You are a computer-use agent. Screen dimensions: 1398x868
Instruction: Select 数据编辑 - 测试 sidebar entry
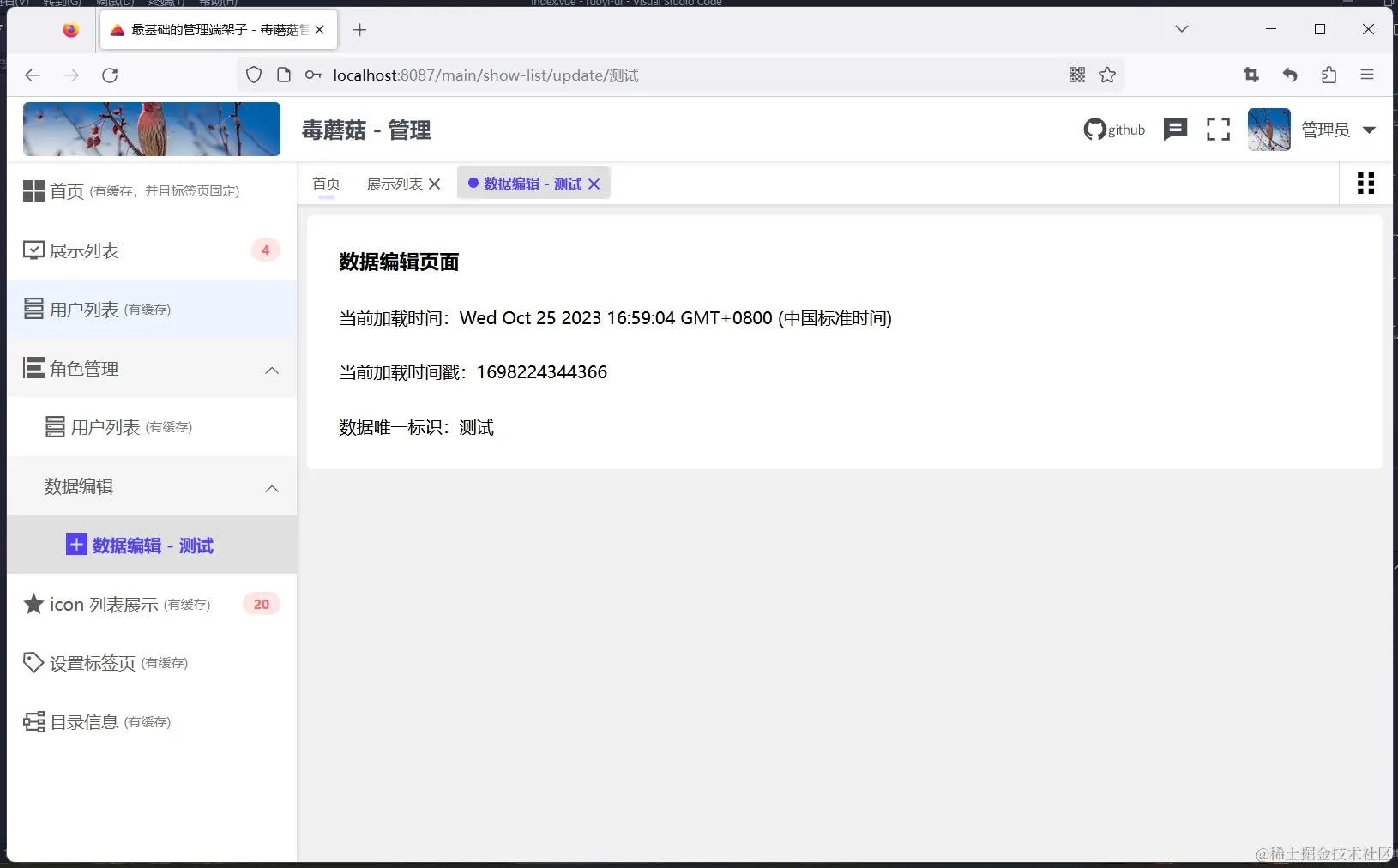(152, 545)
